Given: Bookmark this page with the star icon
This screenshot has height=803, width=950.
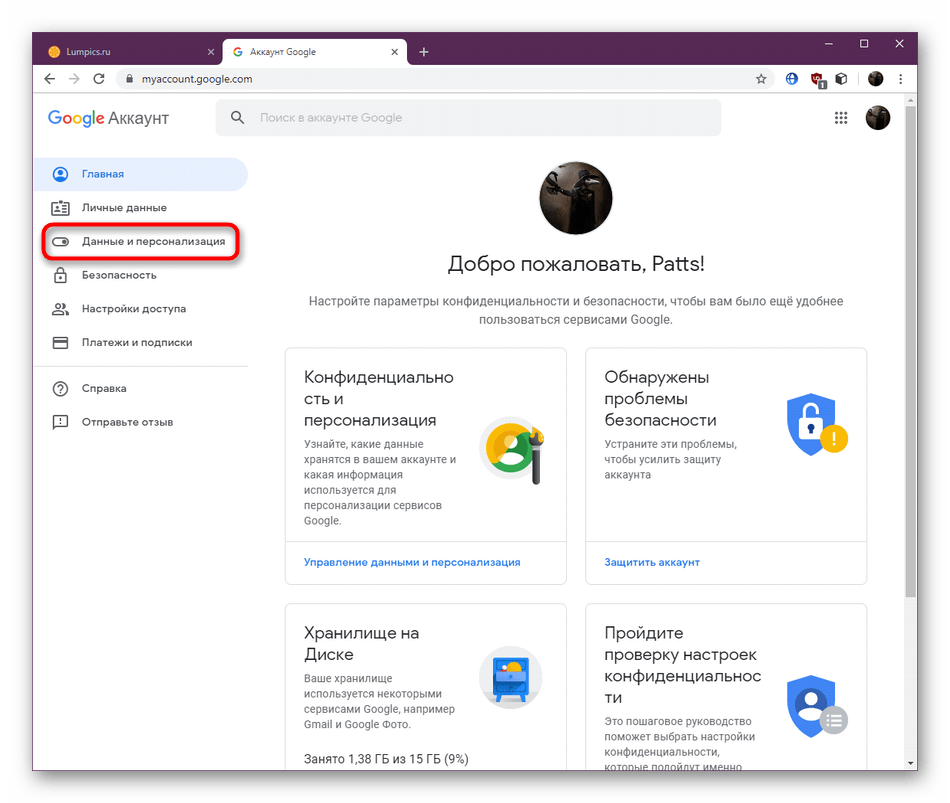Looking at the screenshot, I should [x=761, y=79].
